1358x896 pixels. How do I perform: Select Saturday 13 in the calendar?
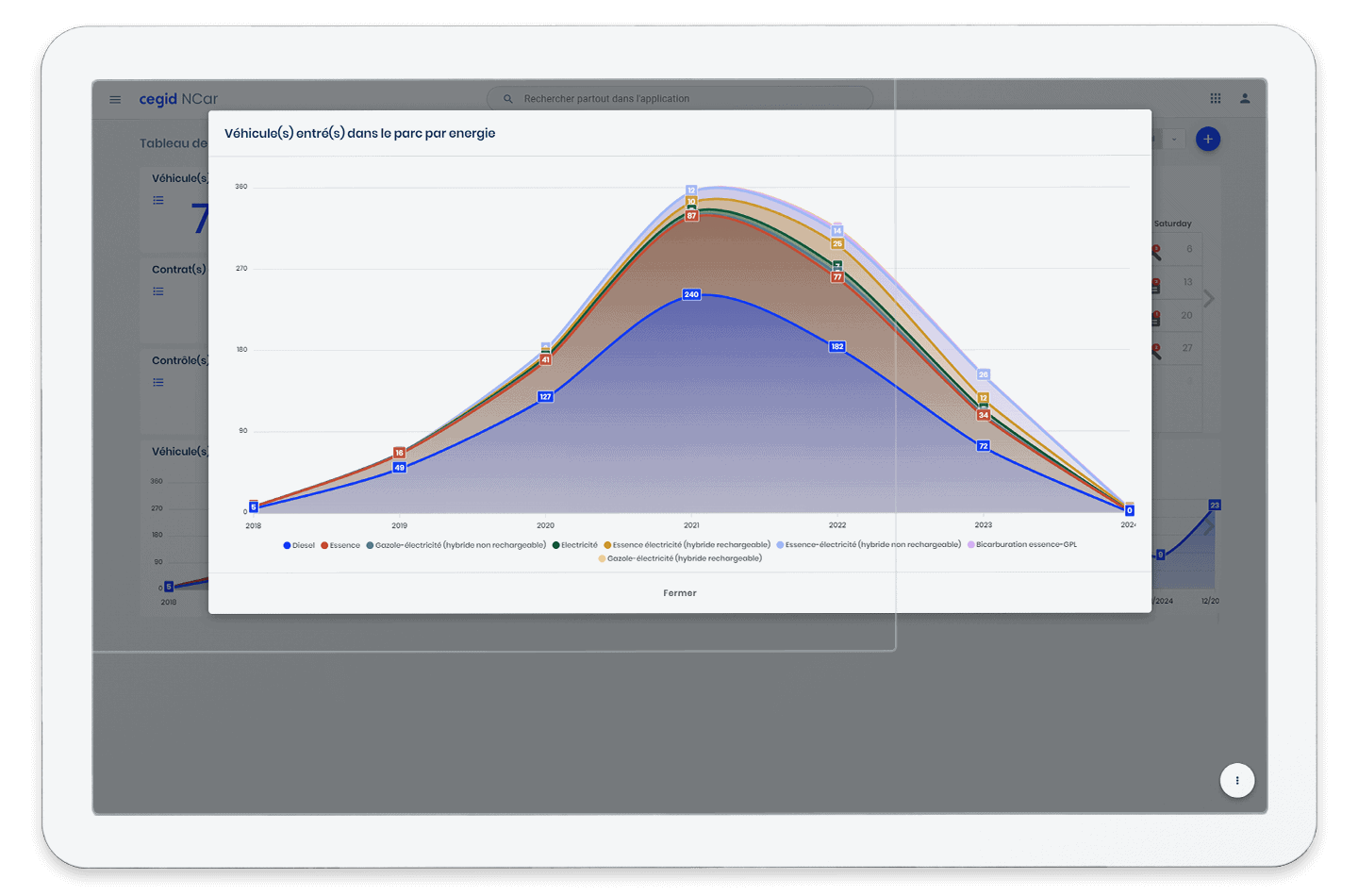(1187, 282)
